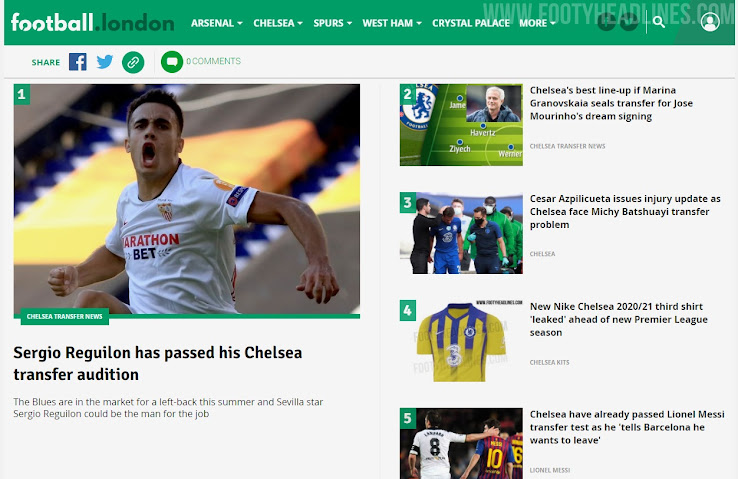
Task: Click the Chelsea Kits category label
Action: coord(549,362)
